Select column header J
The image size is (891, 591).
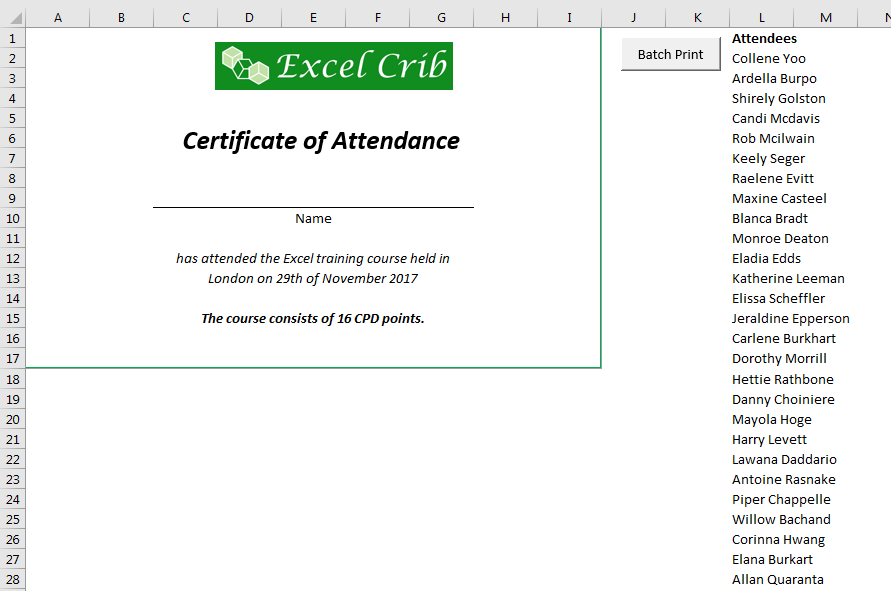tap(633, 17)
